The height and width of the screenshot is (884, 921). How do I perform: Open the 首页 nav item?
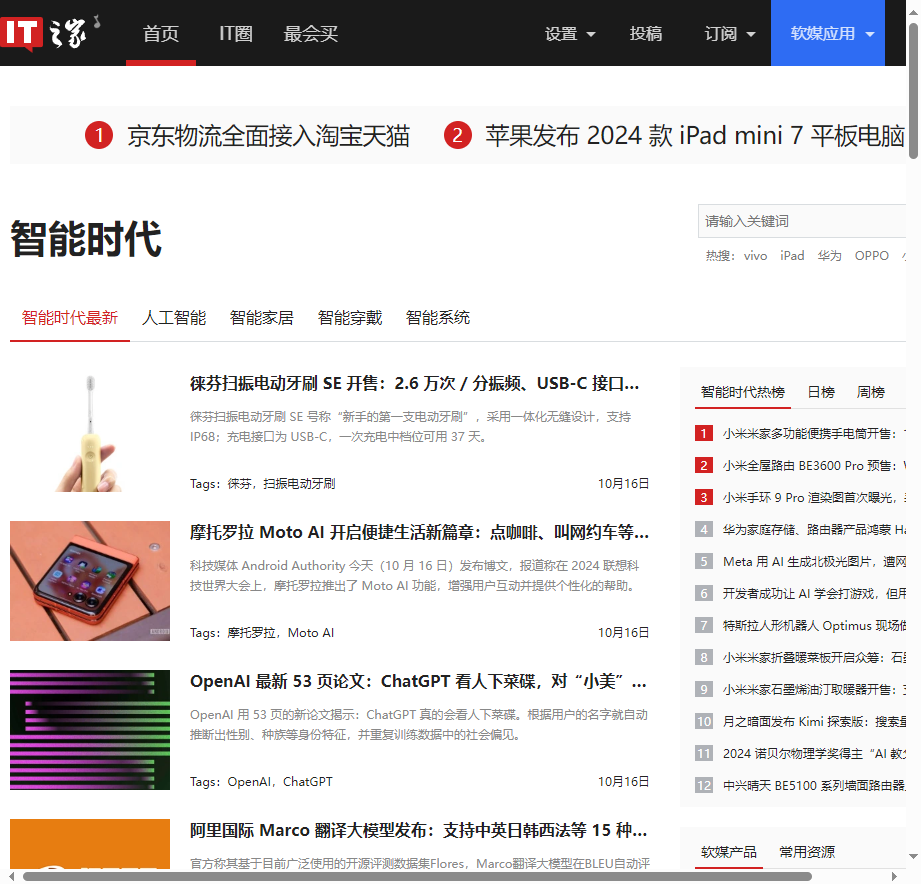click(160, 33)
